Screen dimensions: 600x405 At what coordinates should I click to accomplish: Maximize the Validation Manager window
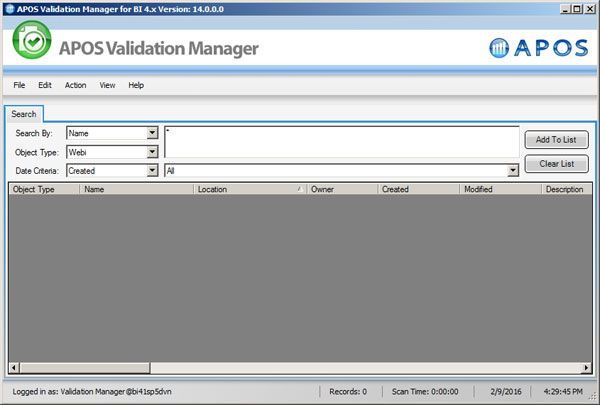pyautogui.click(x=577, y=9)
